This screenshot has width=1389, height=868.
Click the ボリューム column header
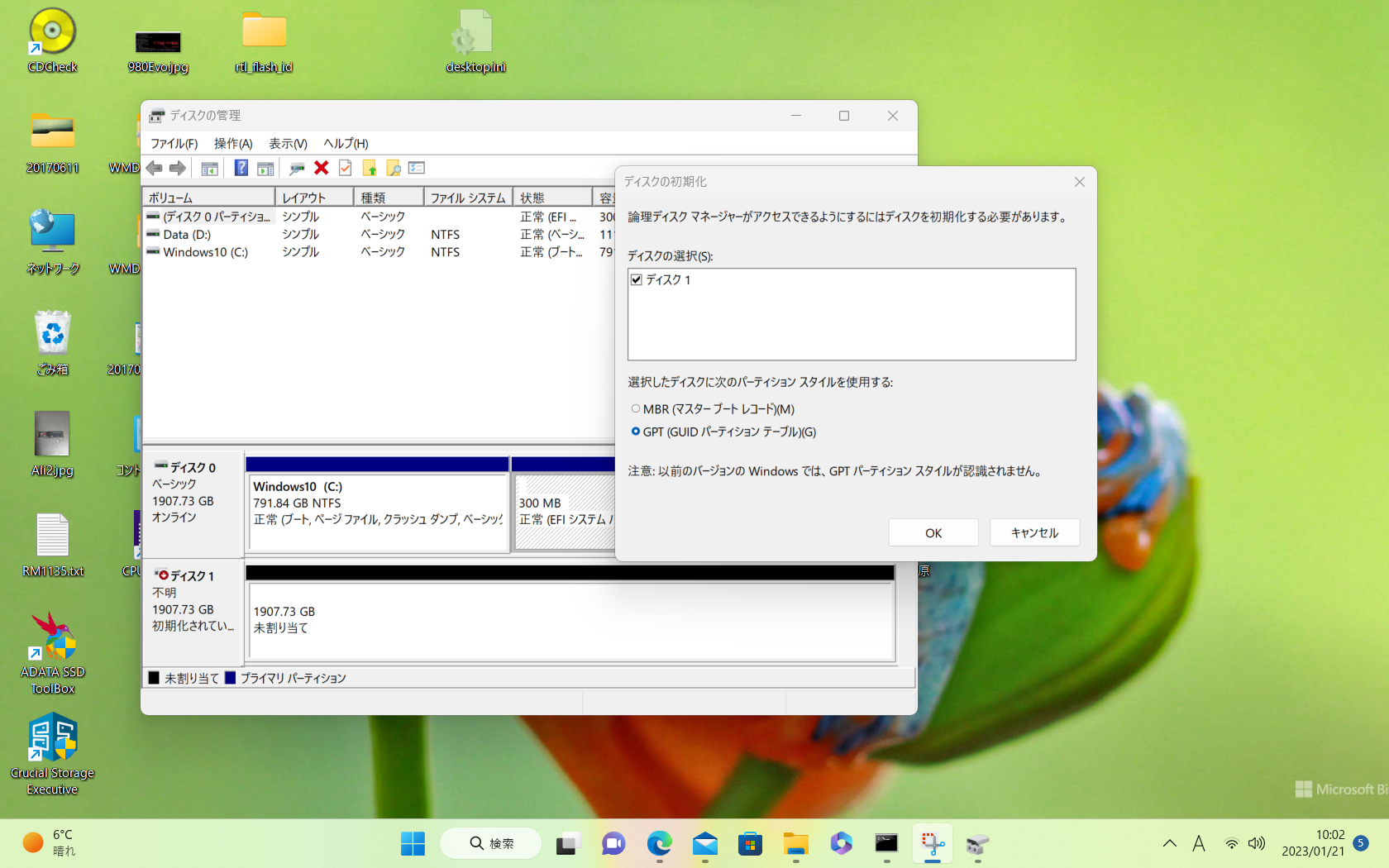click(208, 198)
